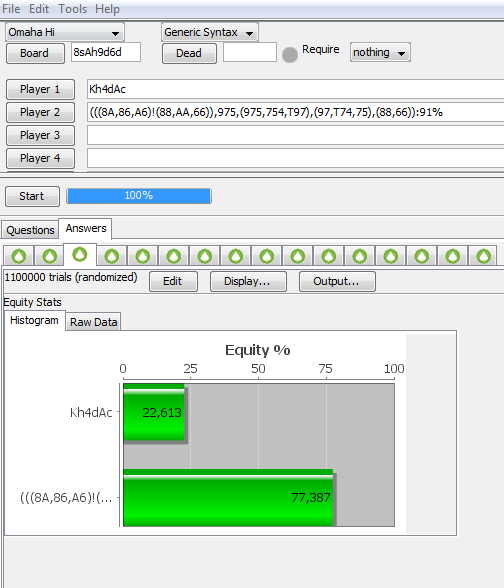Click the Player 2 button
Screen dimensions: 504x588
point(40,112)
